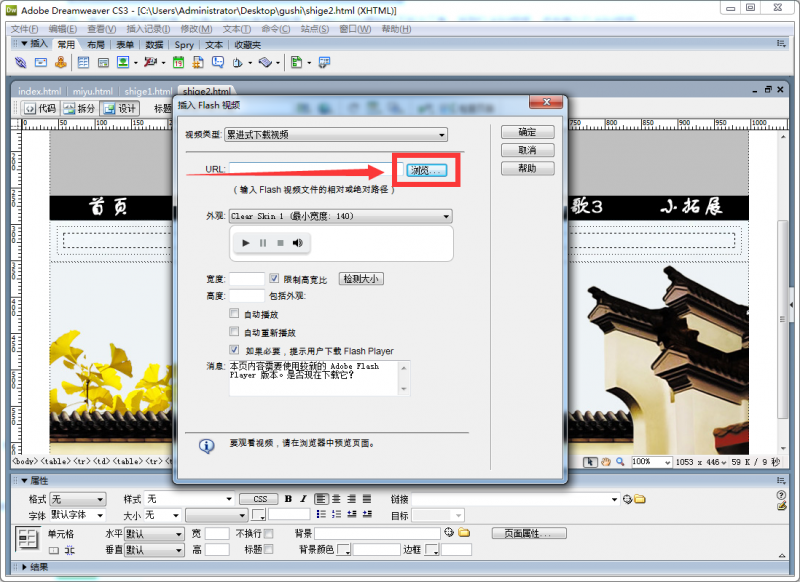The height and width of the screenshot is (582, 800).
Task: Click the Text Indent icon
Action: pyautogui.click(x=367, y=514)
